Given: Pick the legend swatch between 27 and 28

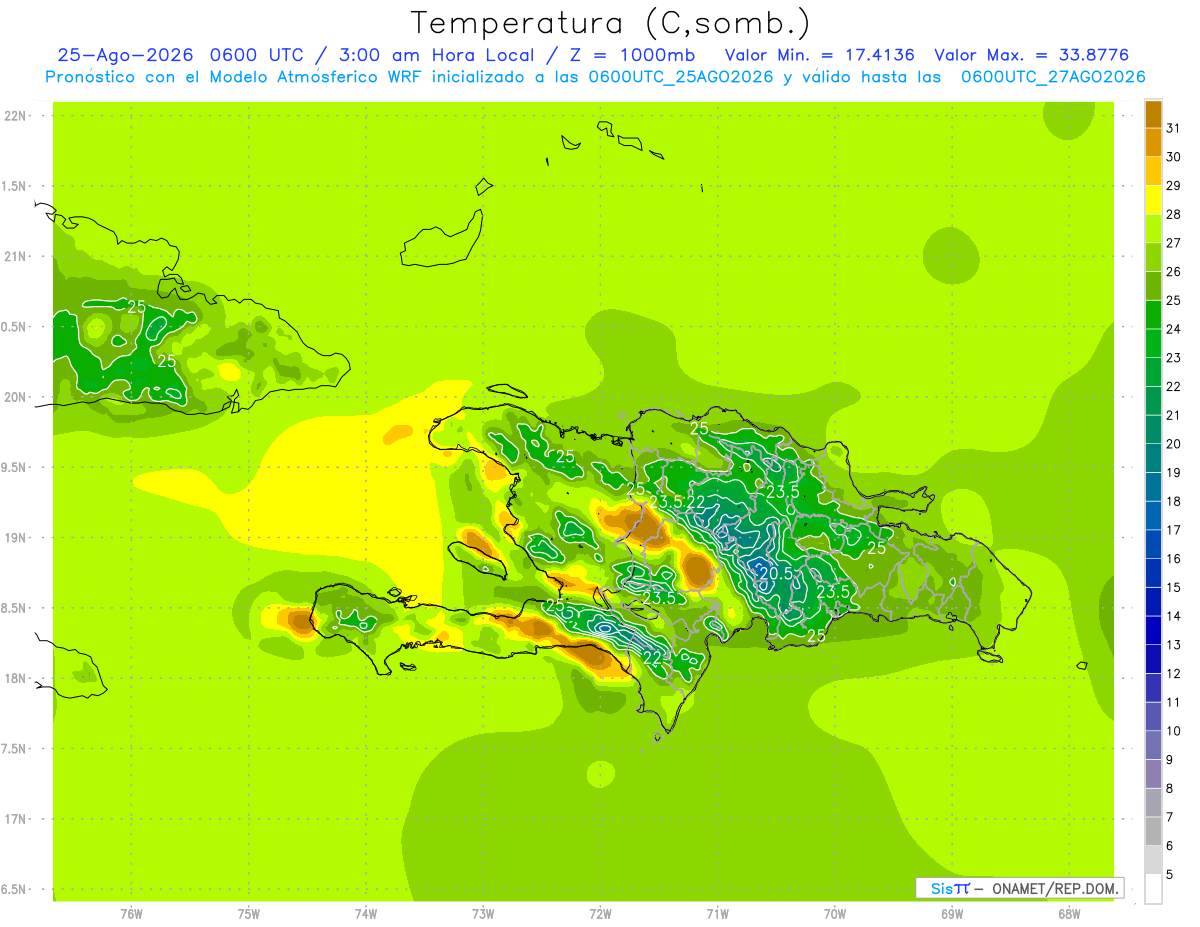Looking at the screenshot, I should click(1153, 229).
